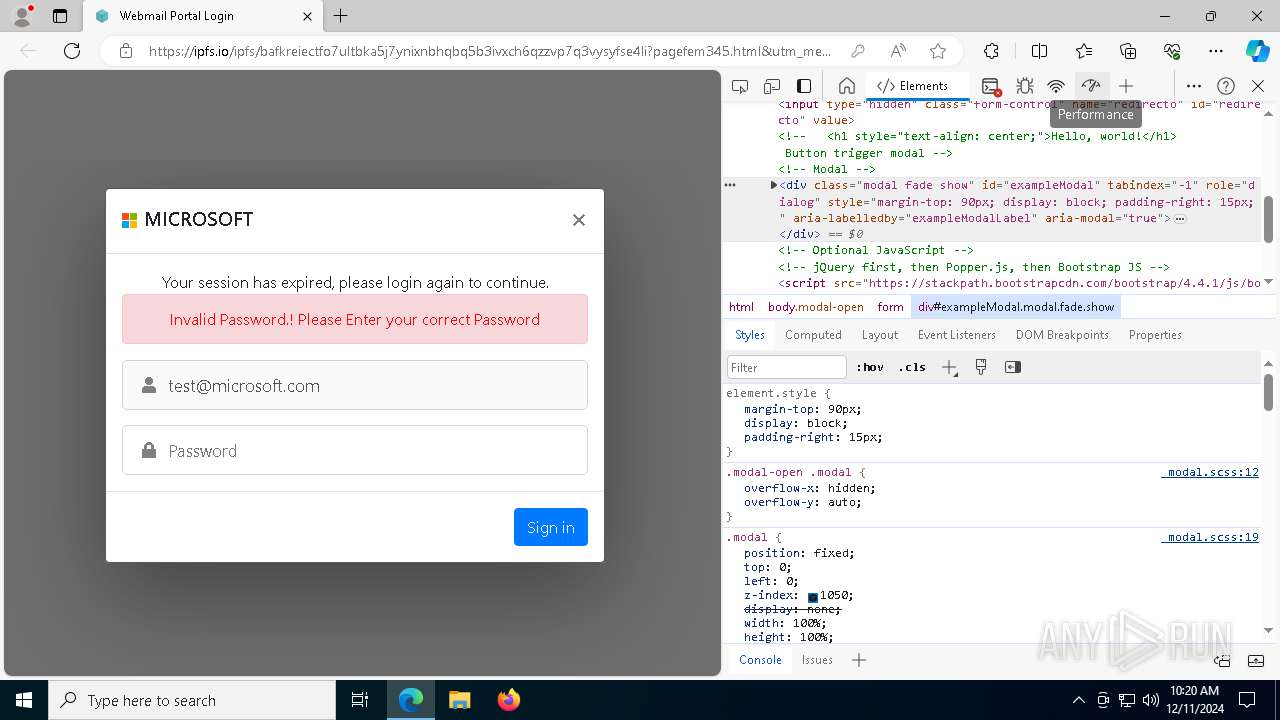The image size is (1280, 720).
Task: Toggle the :hov element state button
Action: tap(870, 367)
